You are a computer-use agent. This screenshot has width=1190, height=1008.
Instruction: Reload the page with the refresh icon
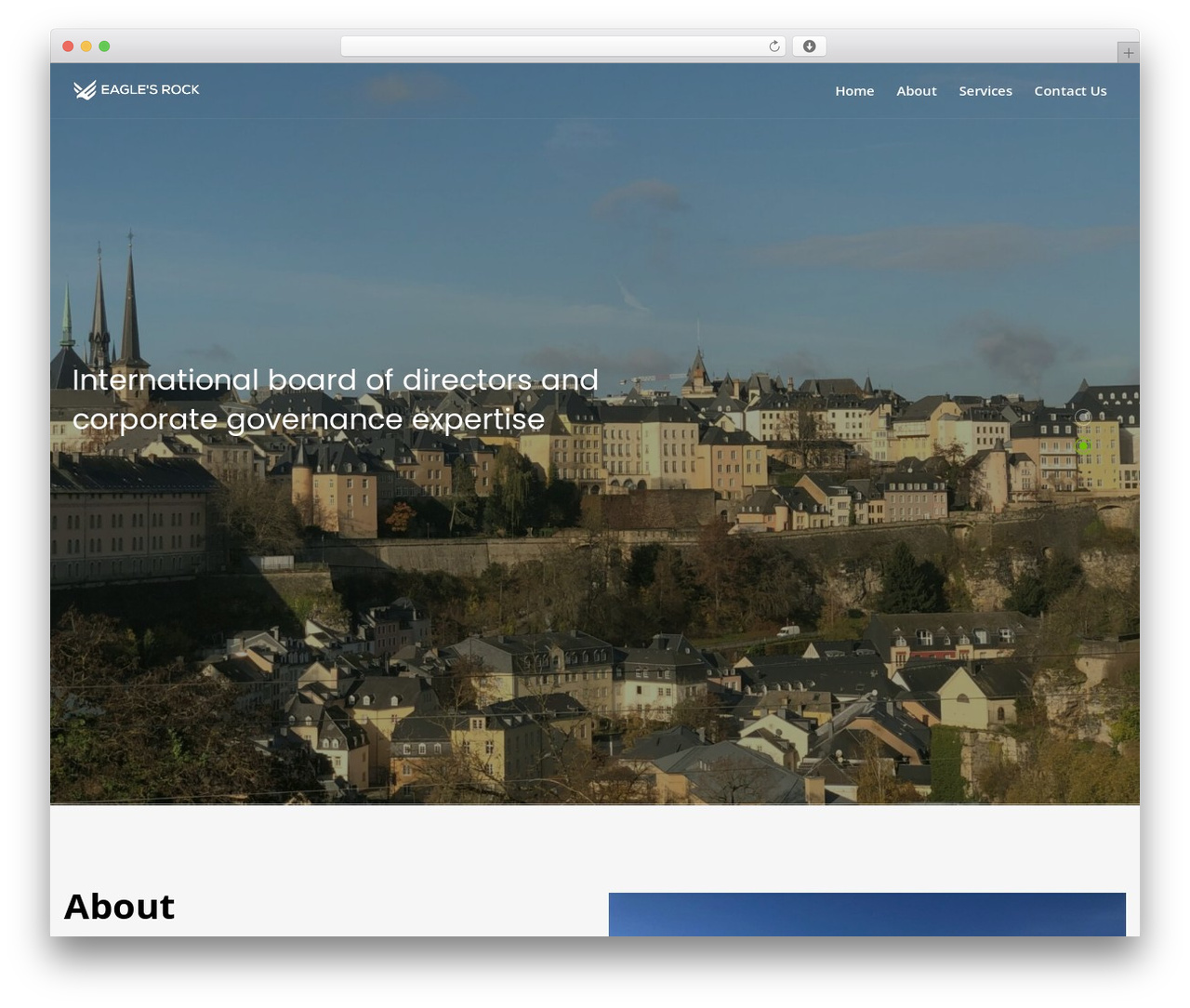pyautogui.click(x=774, y=46)
